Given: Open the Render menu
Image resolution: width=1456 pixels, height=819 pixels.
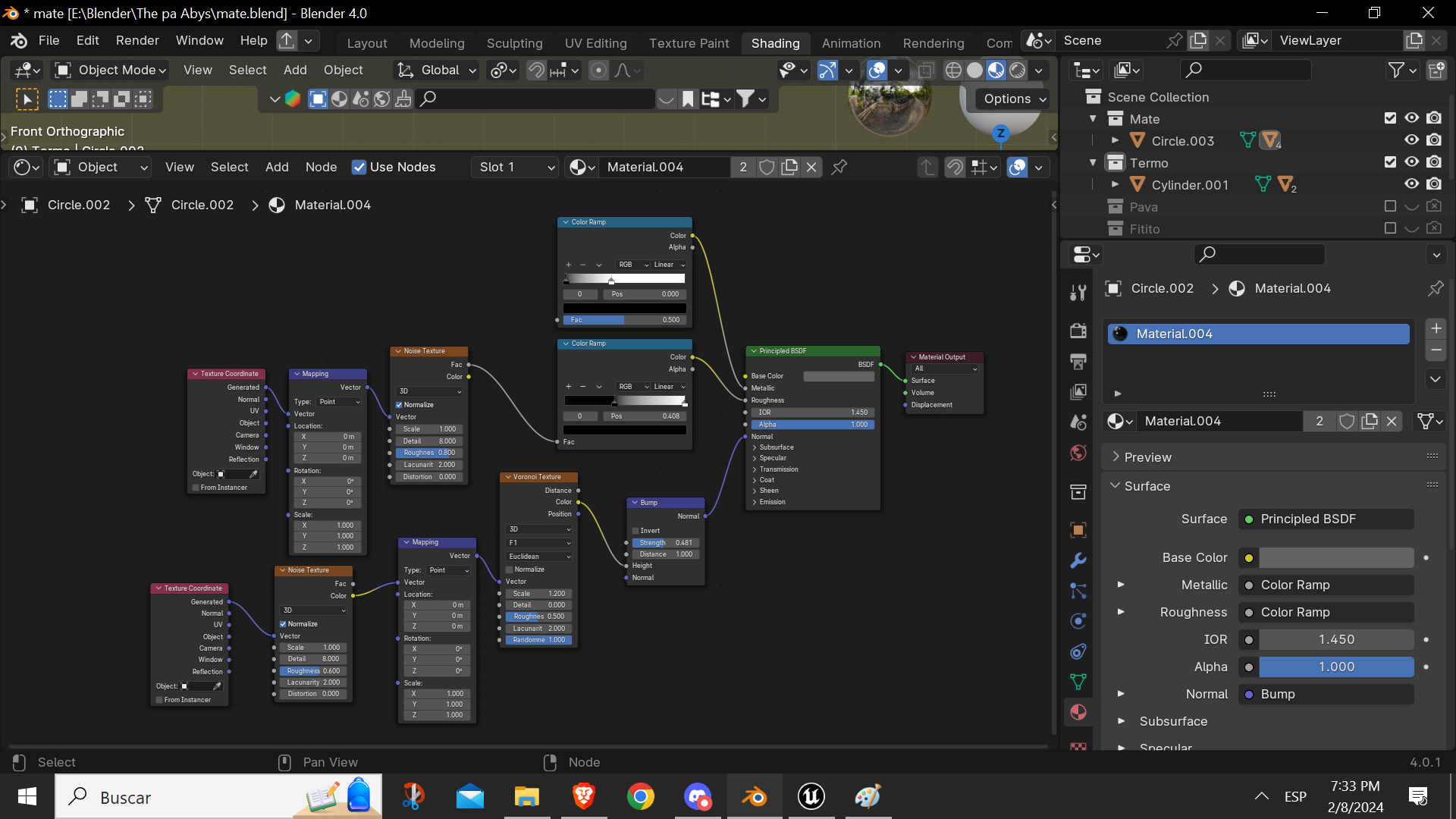Looking at the screenshot, I should pyautogui.click(x=137, y=40).
